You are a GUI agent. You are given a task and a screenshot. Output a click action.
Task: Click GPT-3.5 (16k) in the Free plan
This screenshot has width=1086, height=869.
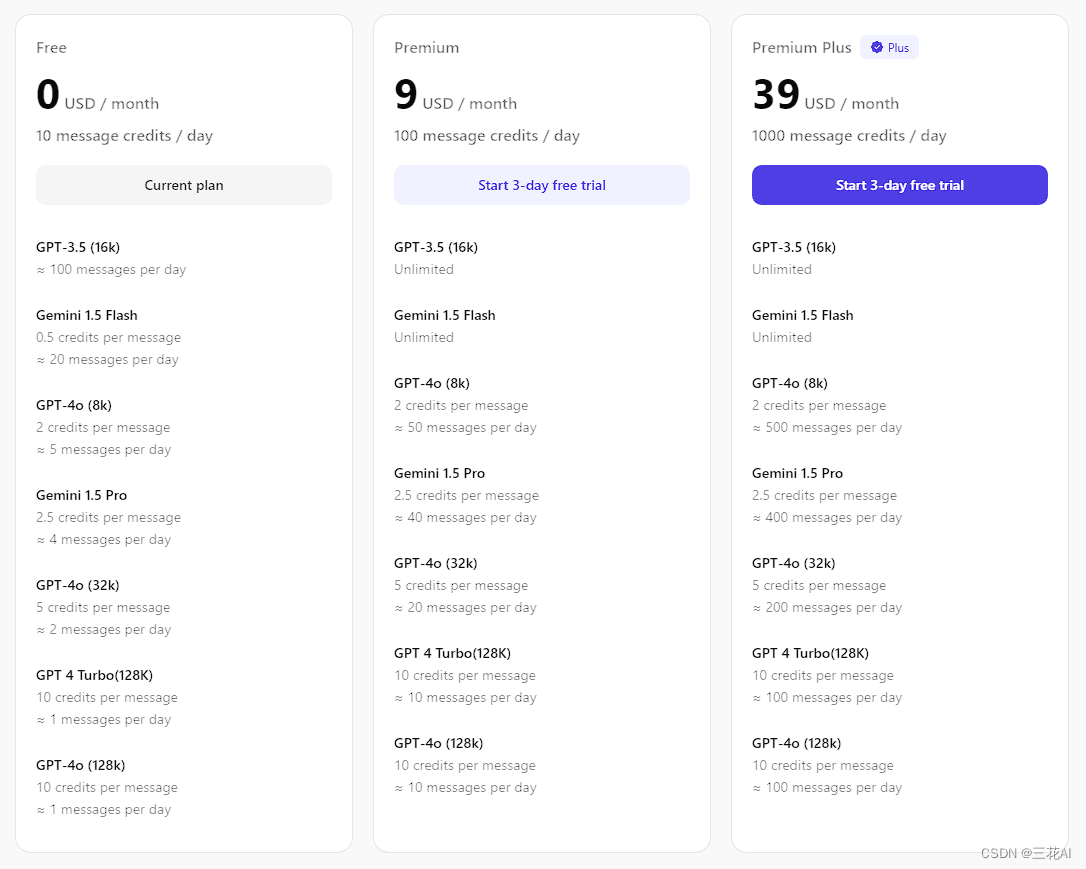[78, 247]
